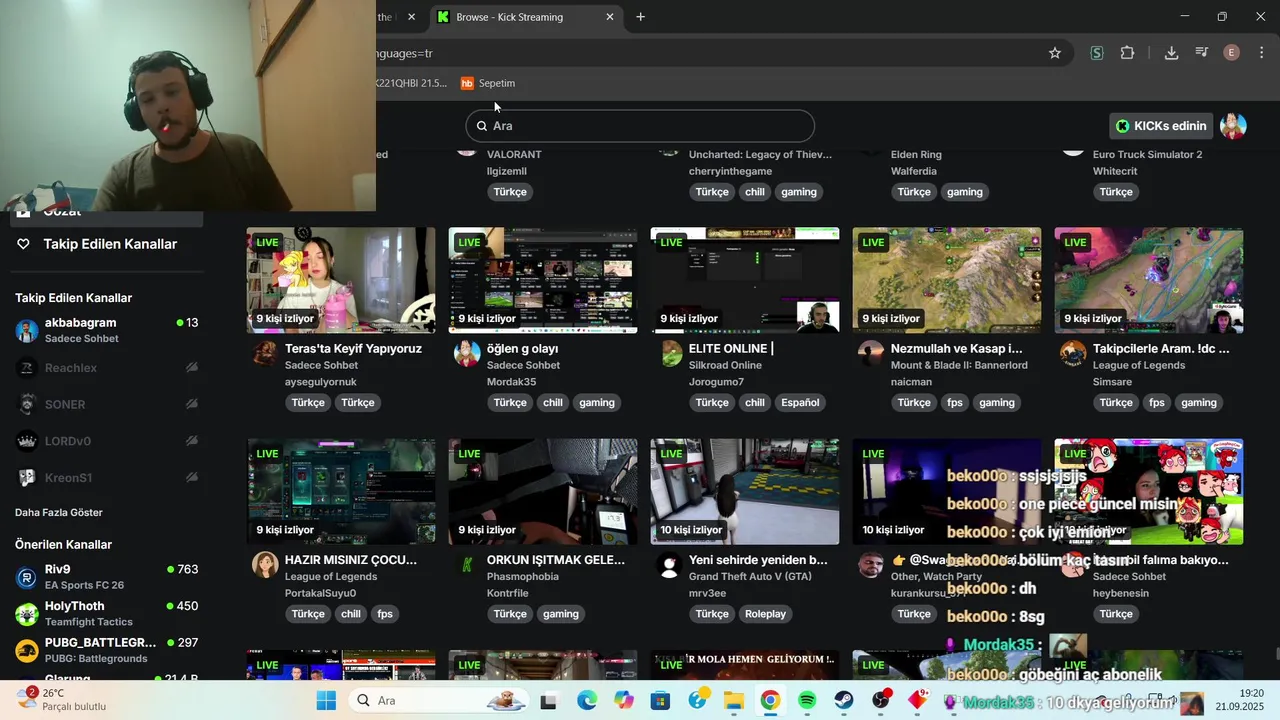1280x720 pixels.
Task: Open File Explorer from the taskbar
Action: click(x=733, y=700)
